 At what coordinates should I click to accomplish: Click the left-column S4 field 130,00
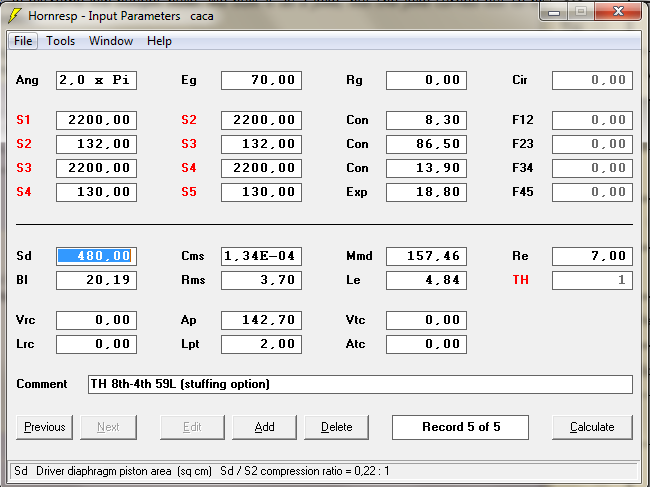96,192
